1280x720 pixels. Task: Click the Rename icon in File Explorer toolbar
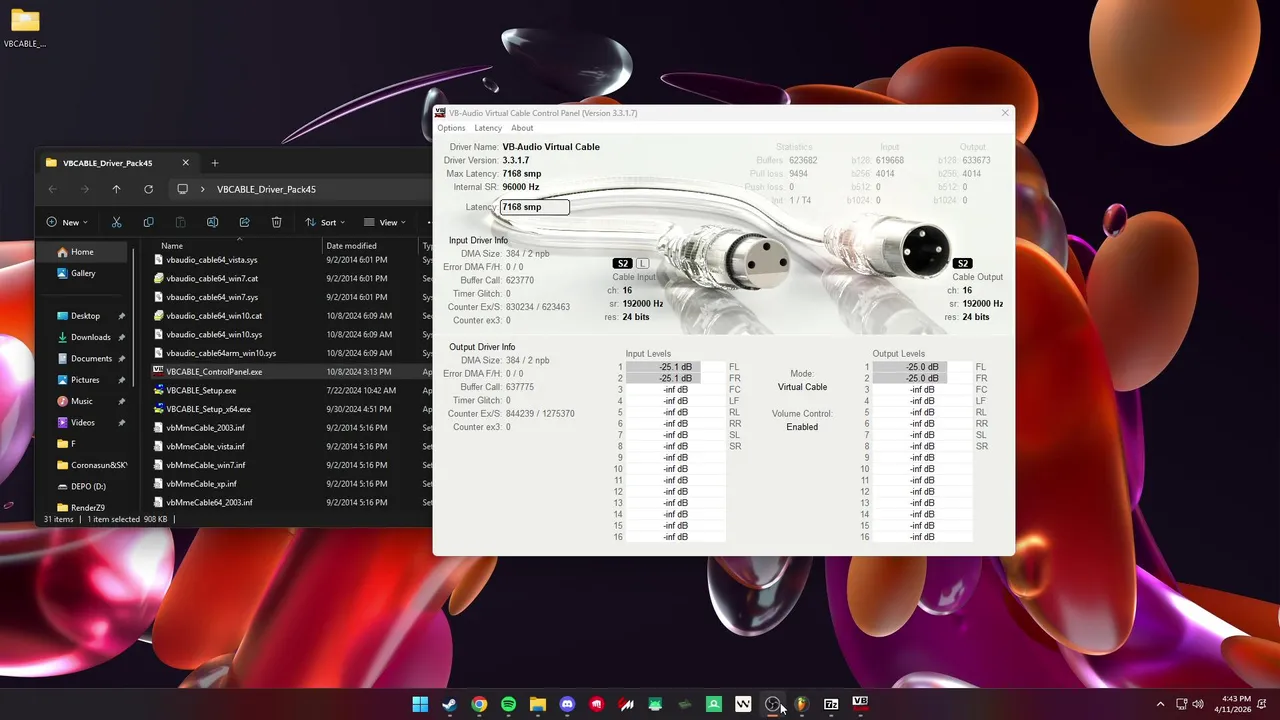click(212, 222)
